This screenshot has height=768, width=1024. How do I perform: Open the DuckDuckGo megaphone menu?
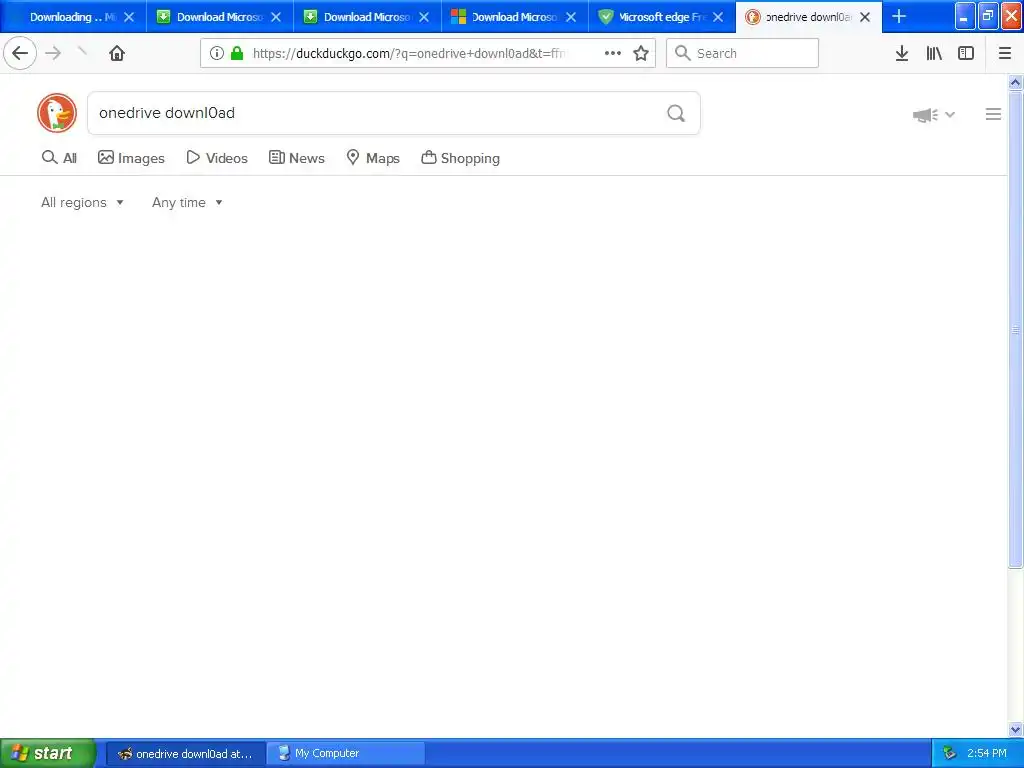tap(934, 115)
